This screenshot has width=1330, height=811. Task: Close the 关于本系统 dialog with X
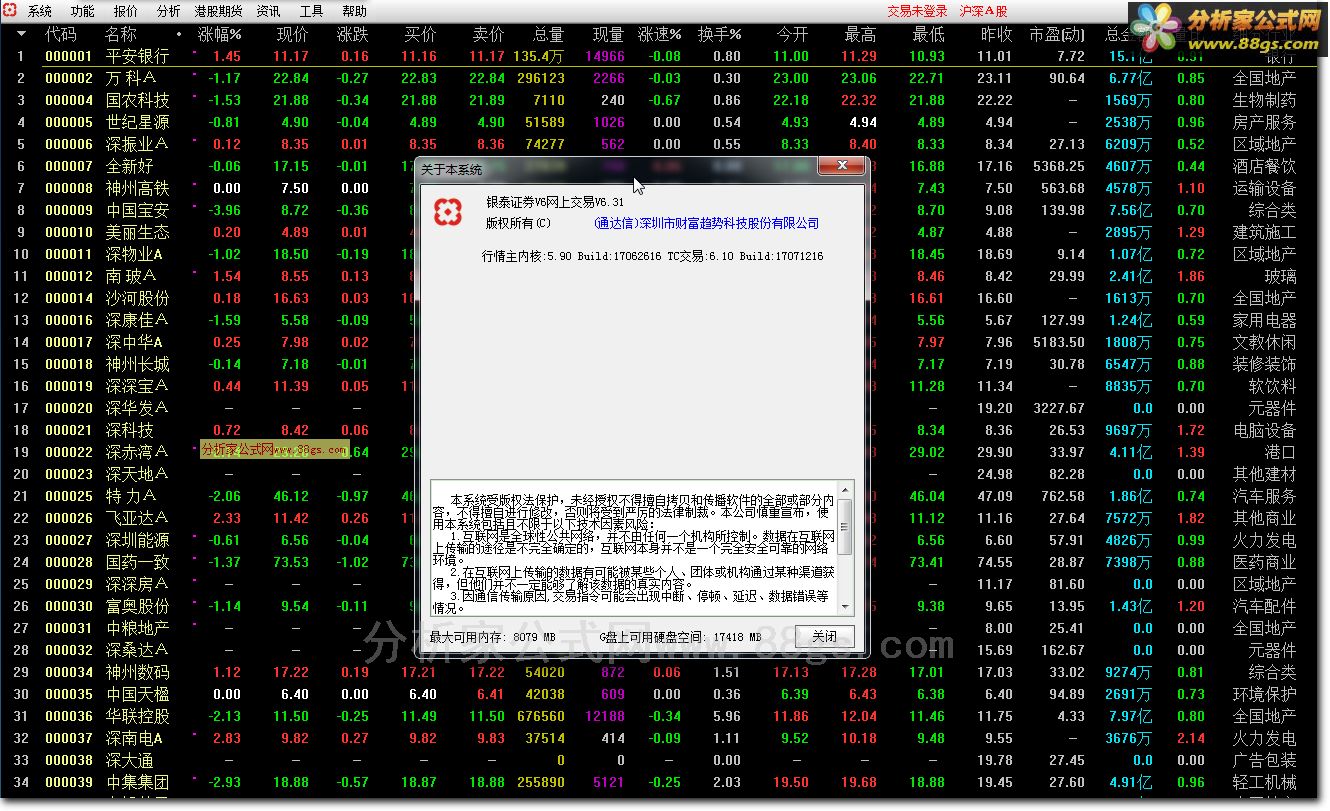pos(841,167)
